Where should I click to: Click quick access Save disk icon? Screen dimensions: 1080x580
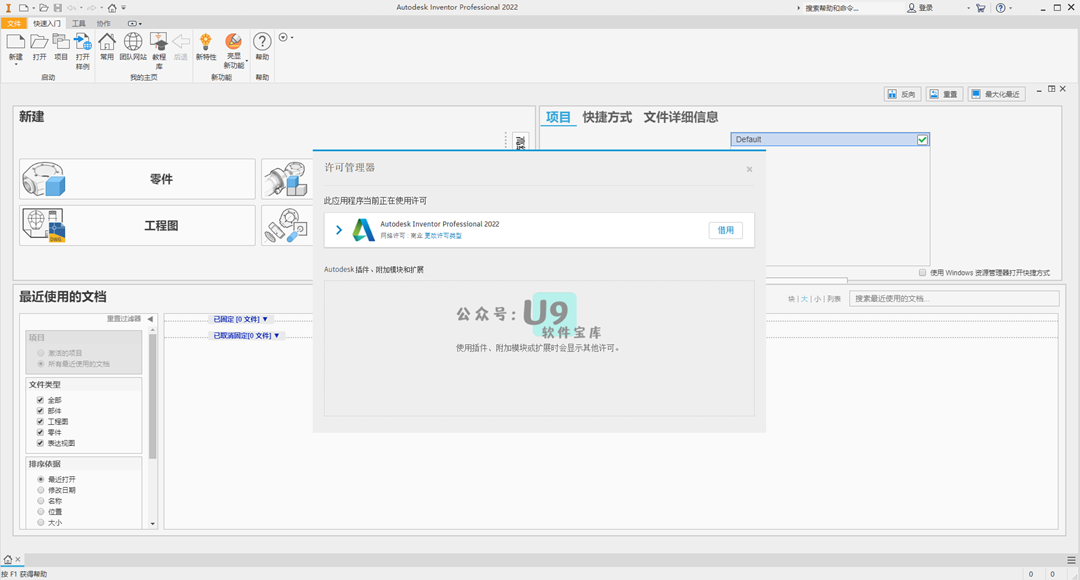point(57,8)
